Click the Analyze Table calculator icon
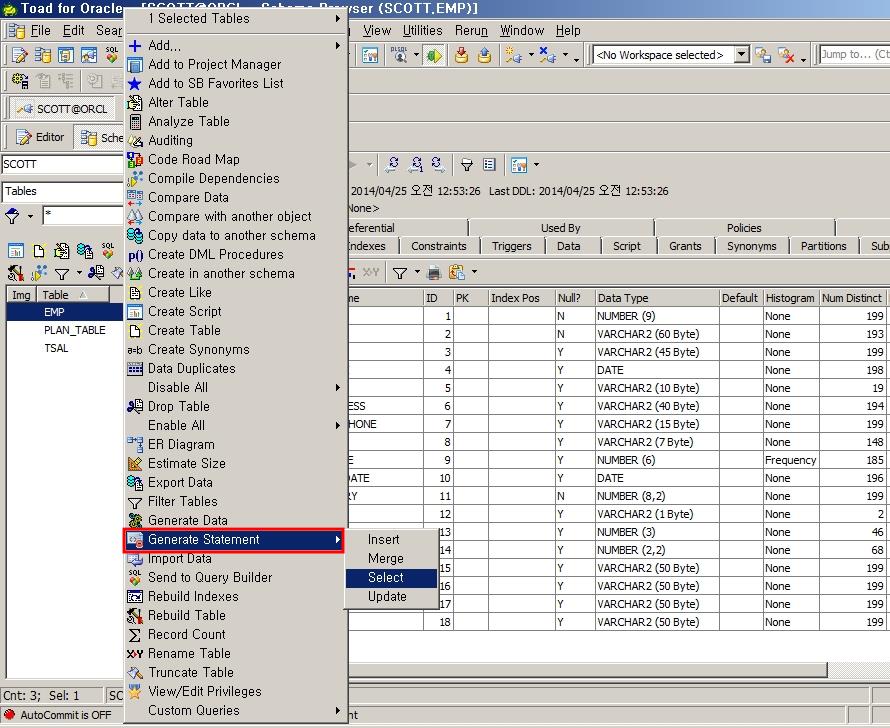Screen dimensions: 890x728 pos(136,121)
